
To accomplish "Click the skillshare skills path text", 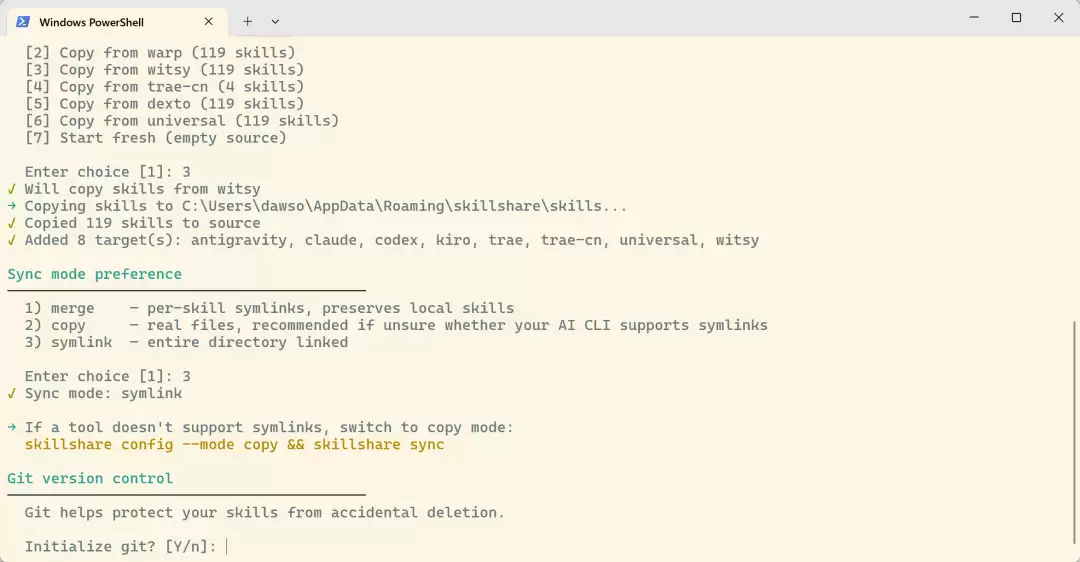I will coord(404,206).
